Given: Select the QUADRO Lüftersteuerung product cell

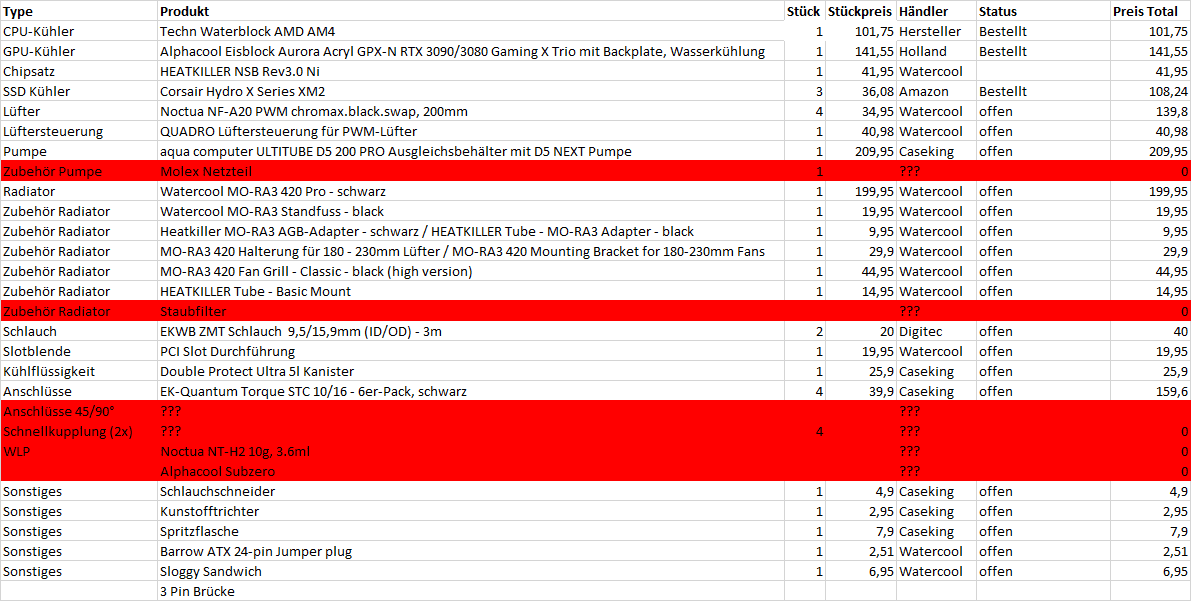Looking at the screenshot, I should pos(471,131).
